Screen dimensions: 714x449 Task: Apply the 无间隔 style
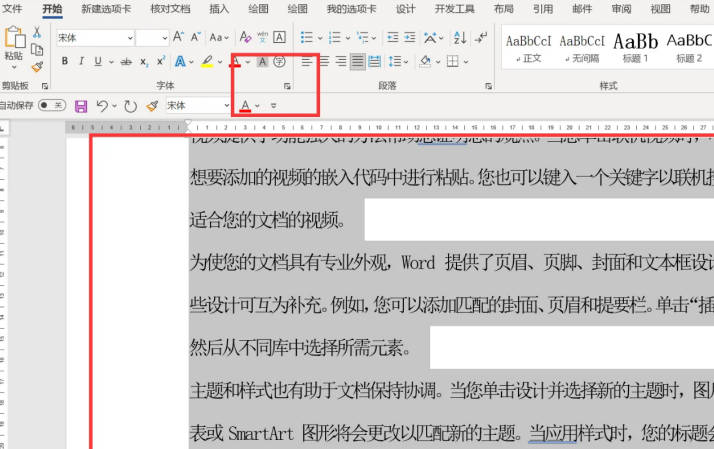coord(582,47)
